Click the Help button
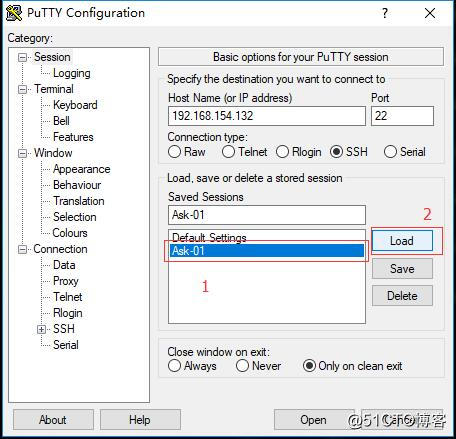The image size is (456, 439). pos(140,420)
